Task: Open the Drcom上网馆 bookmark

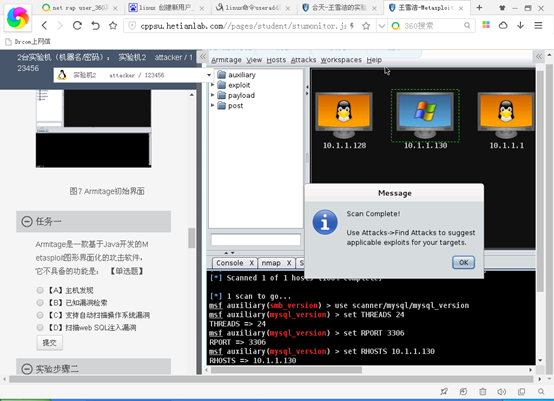Action: [x=28, y=42]
